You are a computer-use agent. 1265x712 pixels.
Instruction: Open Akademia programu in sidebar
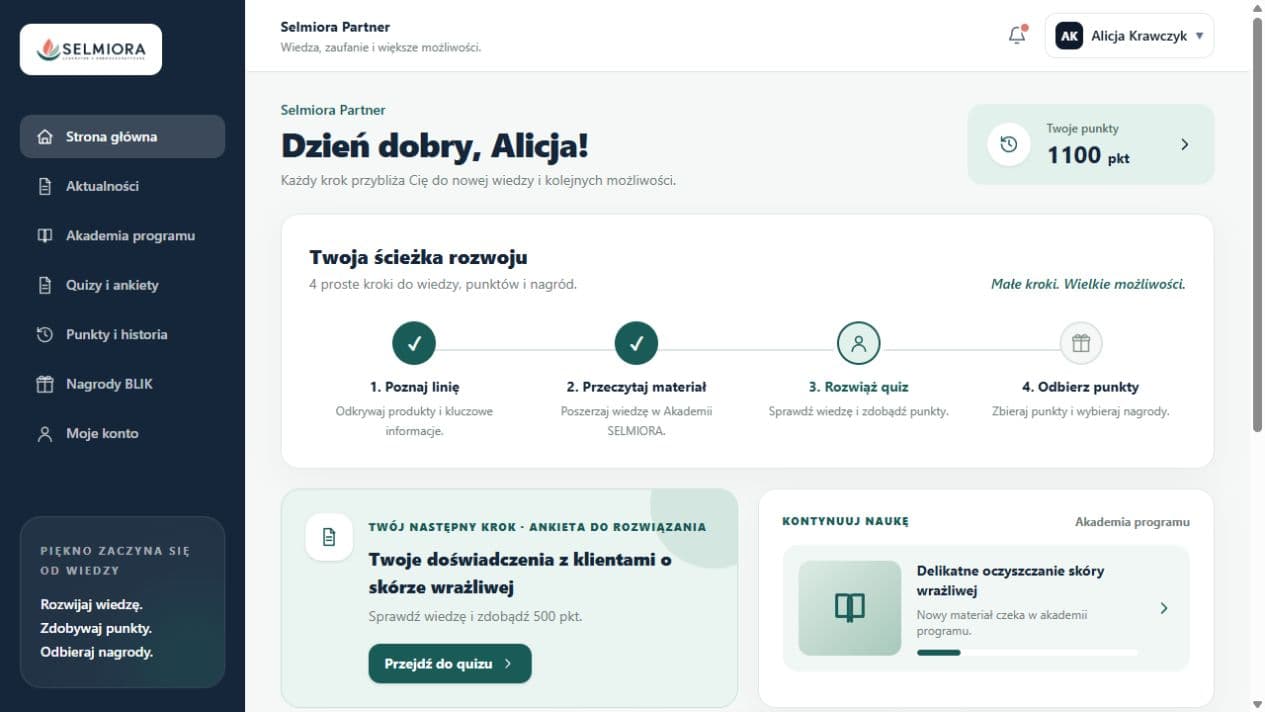pos(122,236)
